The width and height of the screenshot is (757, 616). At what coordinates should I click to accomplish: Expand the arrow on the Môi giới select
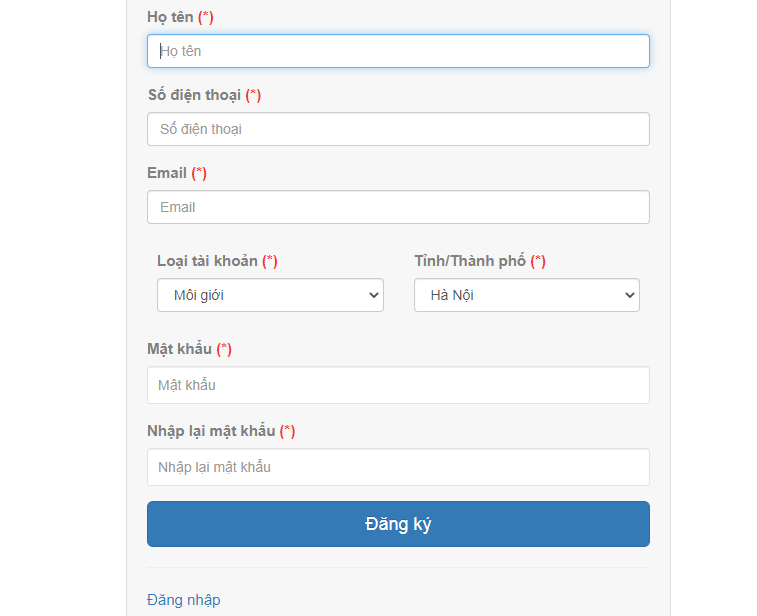pyautogui.click(x=374, y=295)
